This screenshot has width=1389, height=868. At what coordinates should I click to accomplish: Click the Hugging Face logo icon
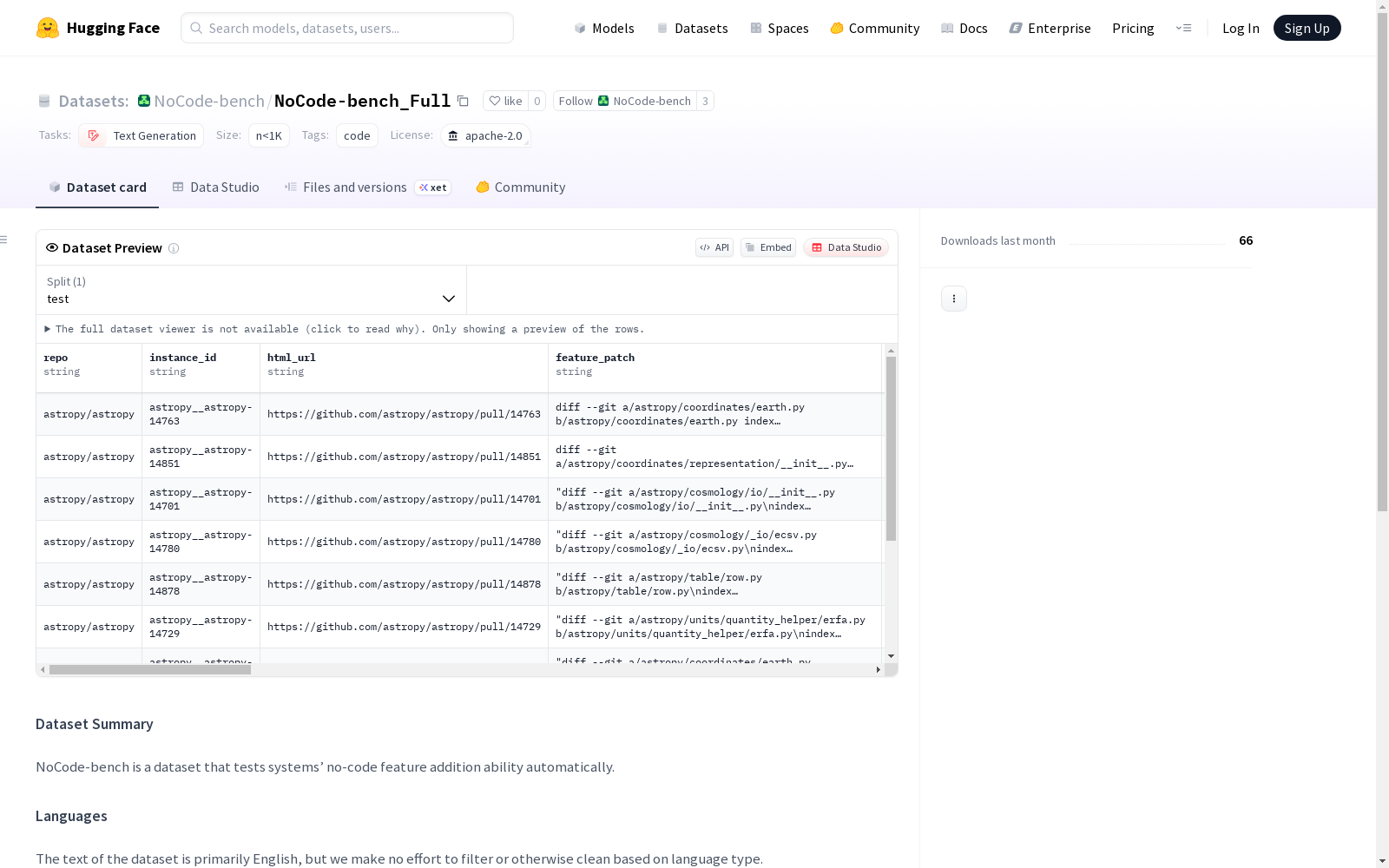[x=48, y=28]
